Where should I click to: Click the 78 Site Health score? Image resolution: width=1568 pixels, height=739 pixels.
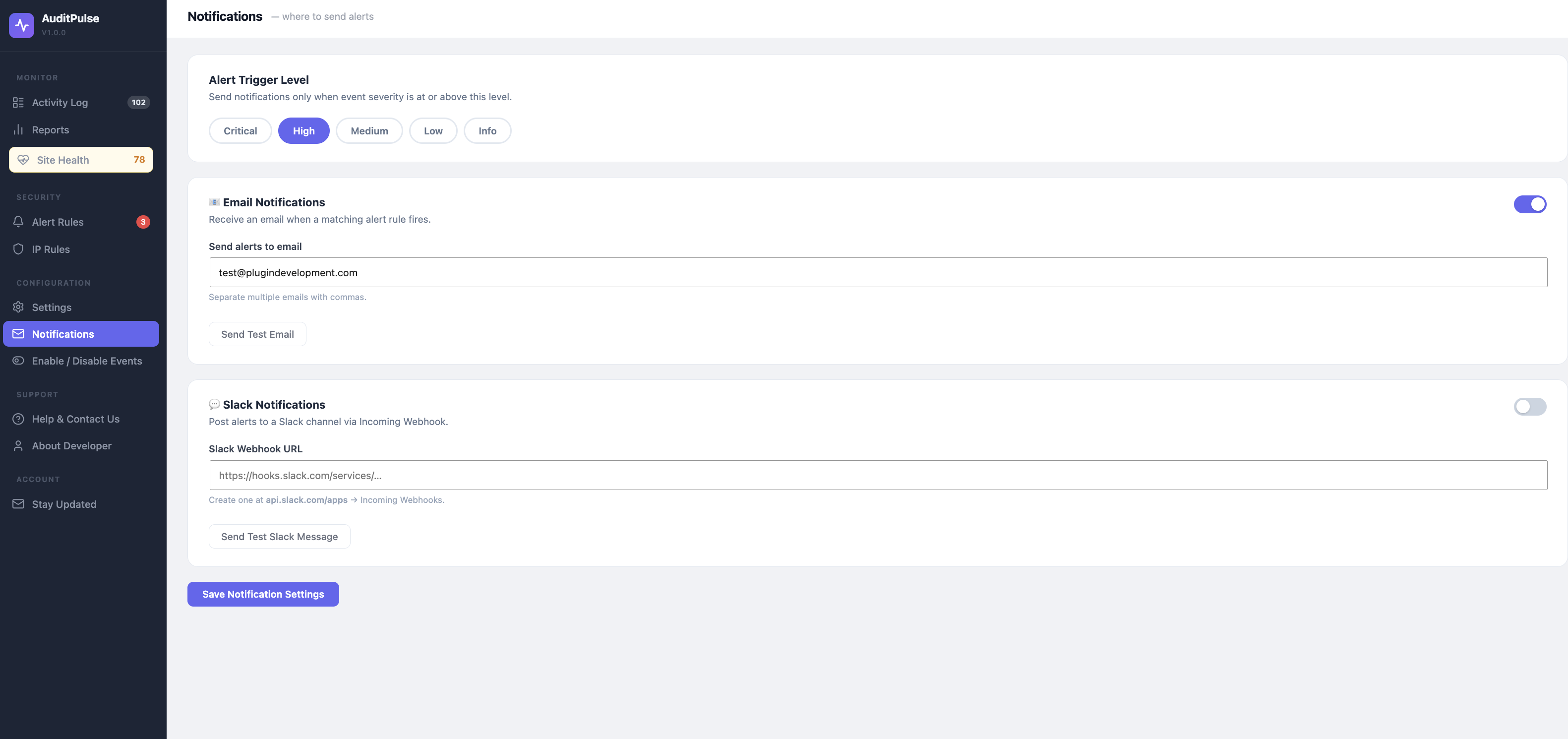[139, 160]
